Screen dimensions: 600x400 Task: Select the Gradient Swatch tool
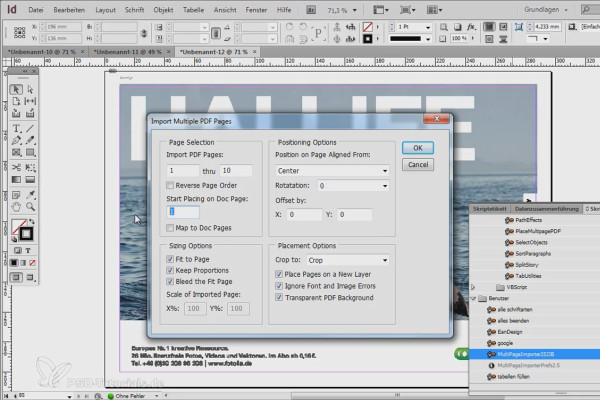pyautogui.click(x=16, y=180)
